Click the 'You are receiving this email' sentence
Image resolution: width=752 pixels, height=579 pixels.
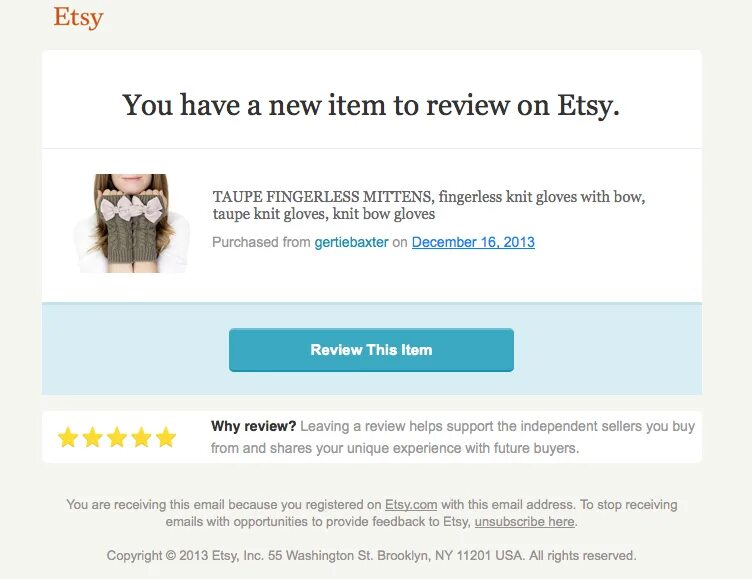[x=223, y=505]
